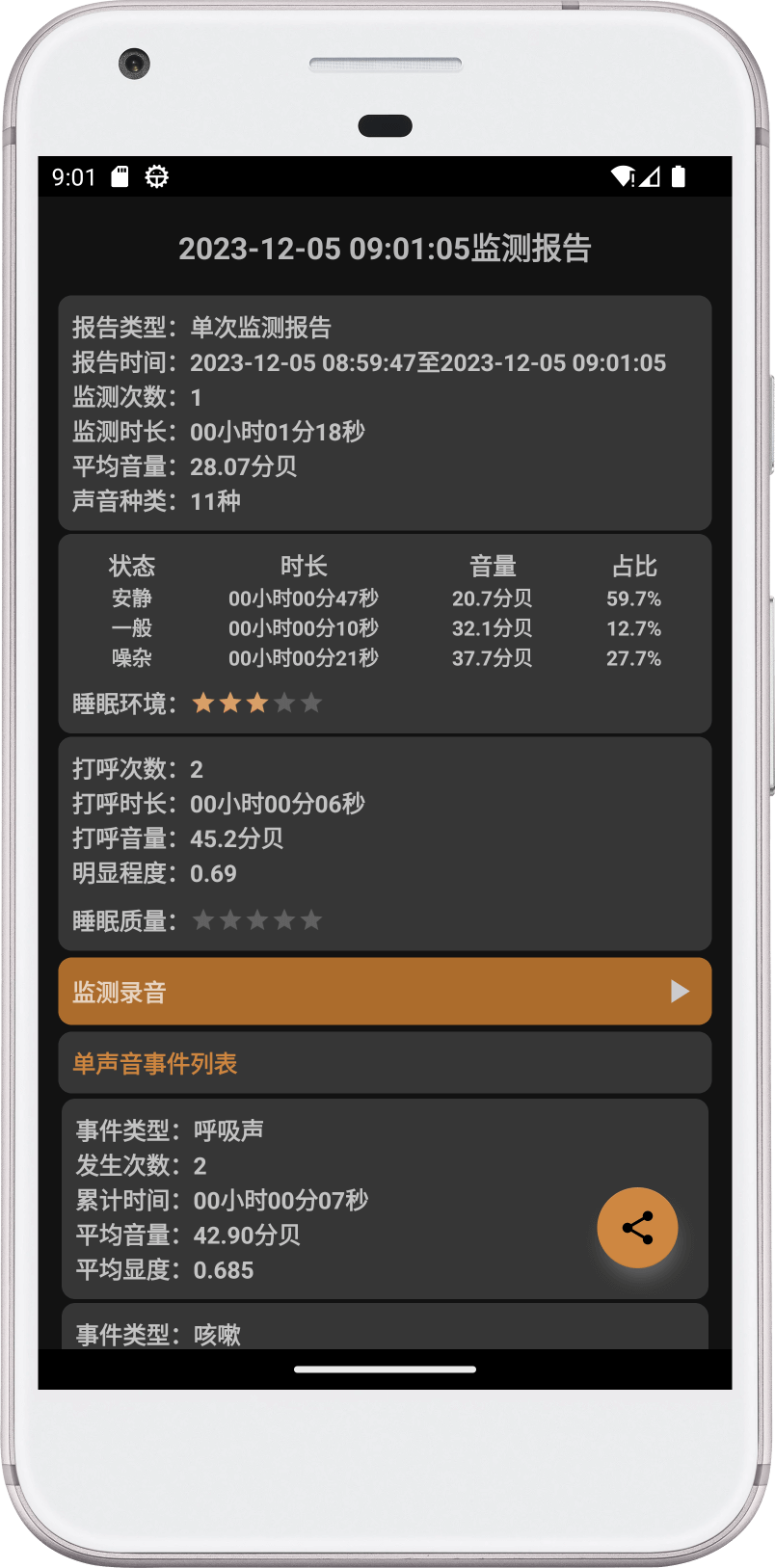The image size is (775, 1568).
Task: Tap the orange share floating button
Action: (x=637, y=1227)
